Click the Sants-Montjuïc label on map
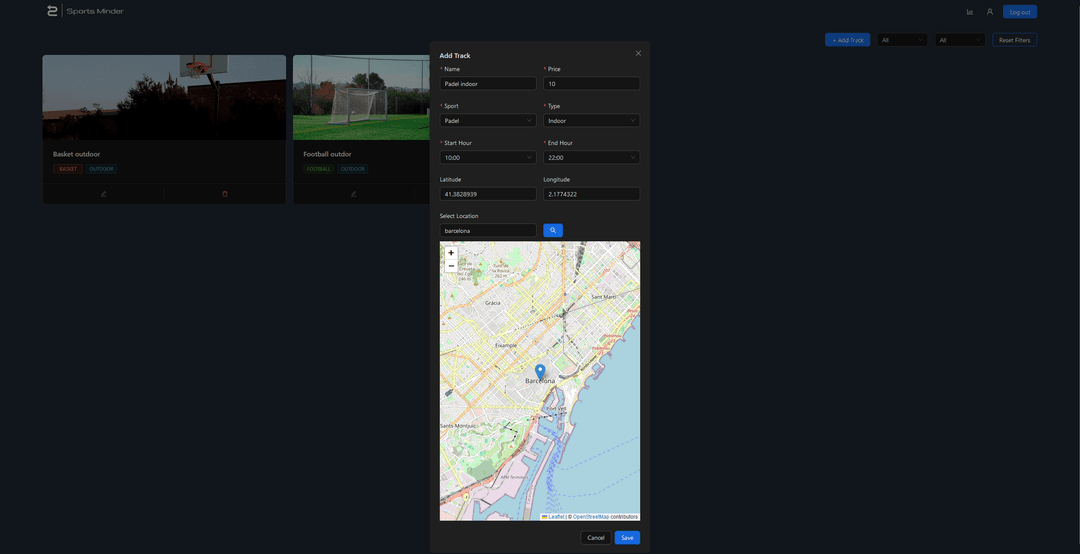 click(457, 426)
